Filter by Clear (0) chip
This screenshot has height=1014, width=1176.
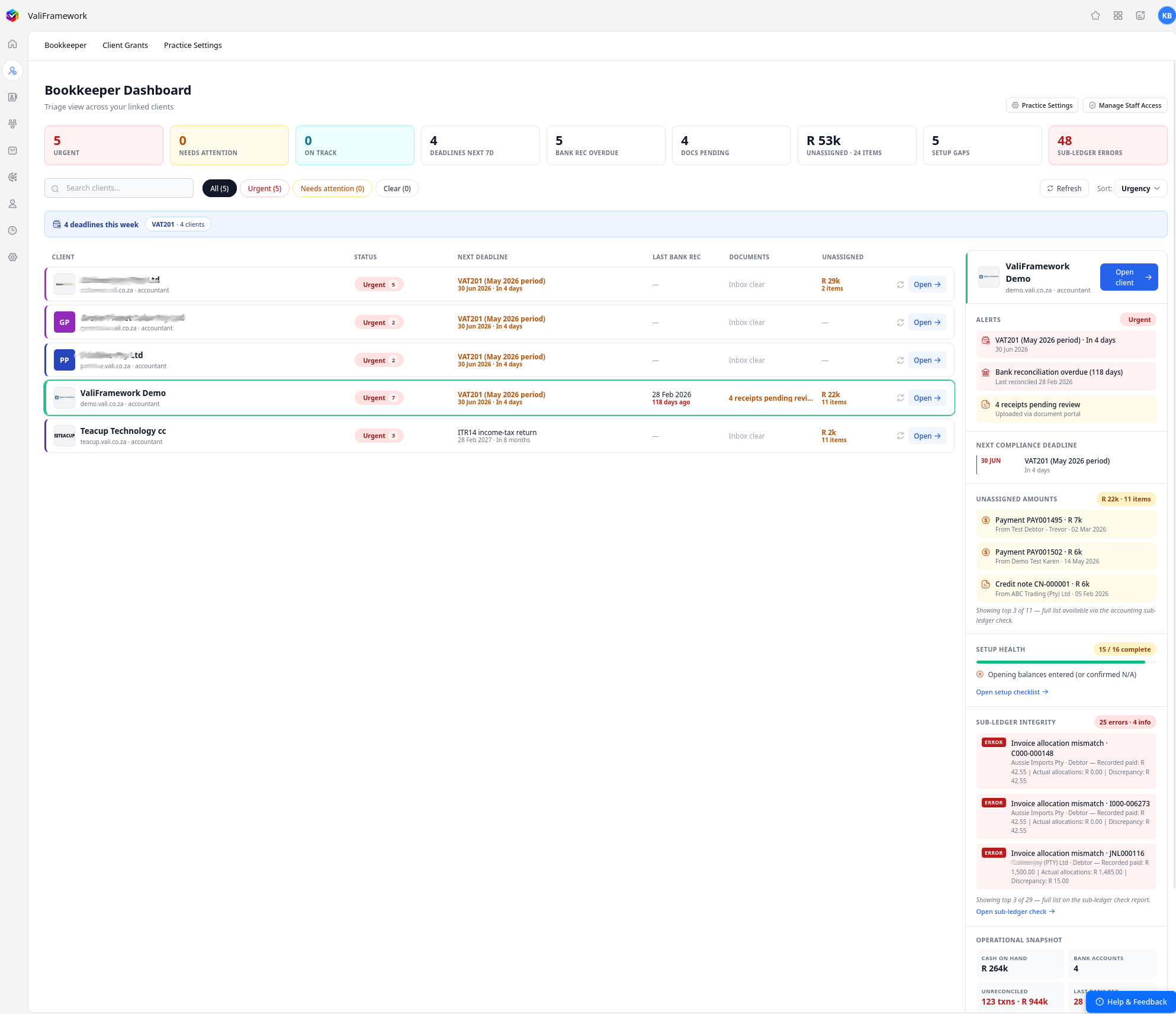click(397, 188)
